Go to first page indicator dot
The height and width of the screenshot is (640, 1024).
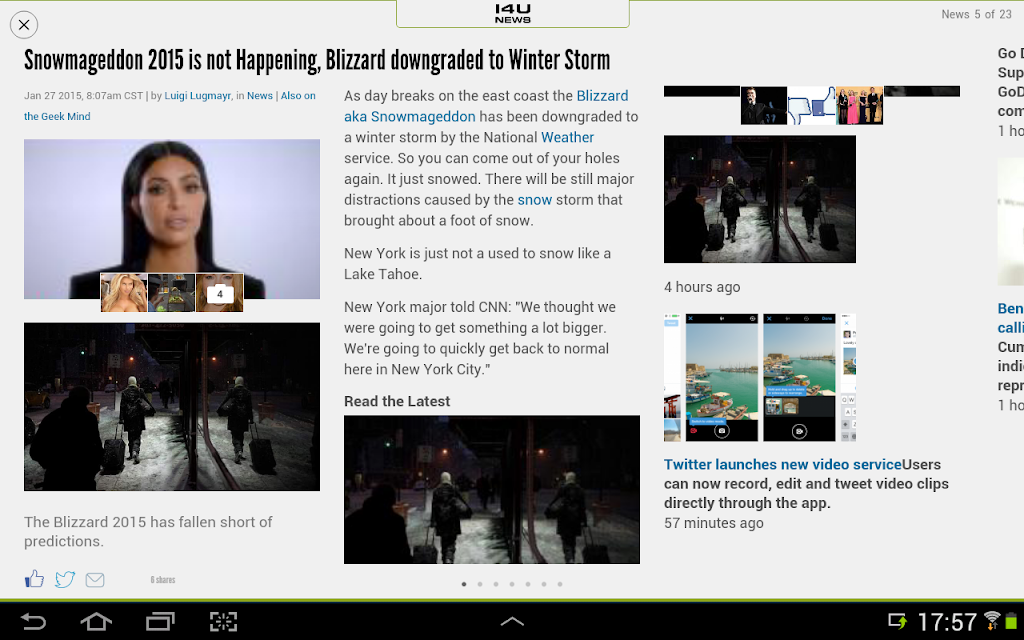464,584
